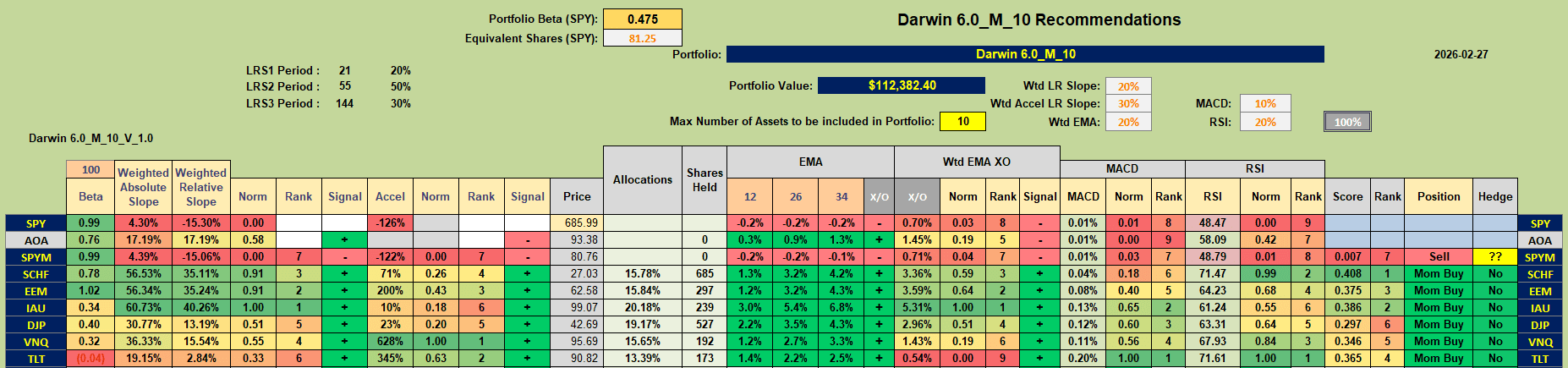1568x368 pixels.
Task: Select the TLT row label beside Beta column
Action: coord(36,359)
